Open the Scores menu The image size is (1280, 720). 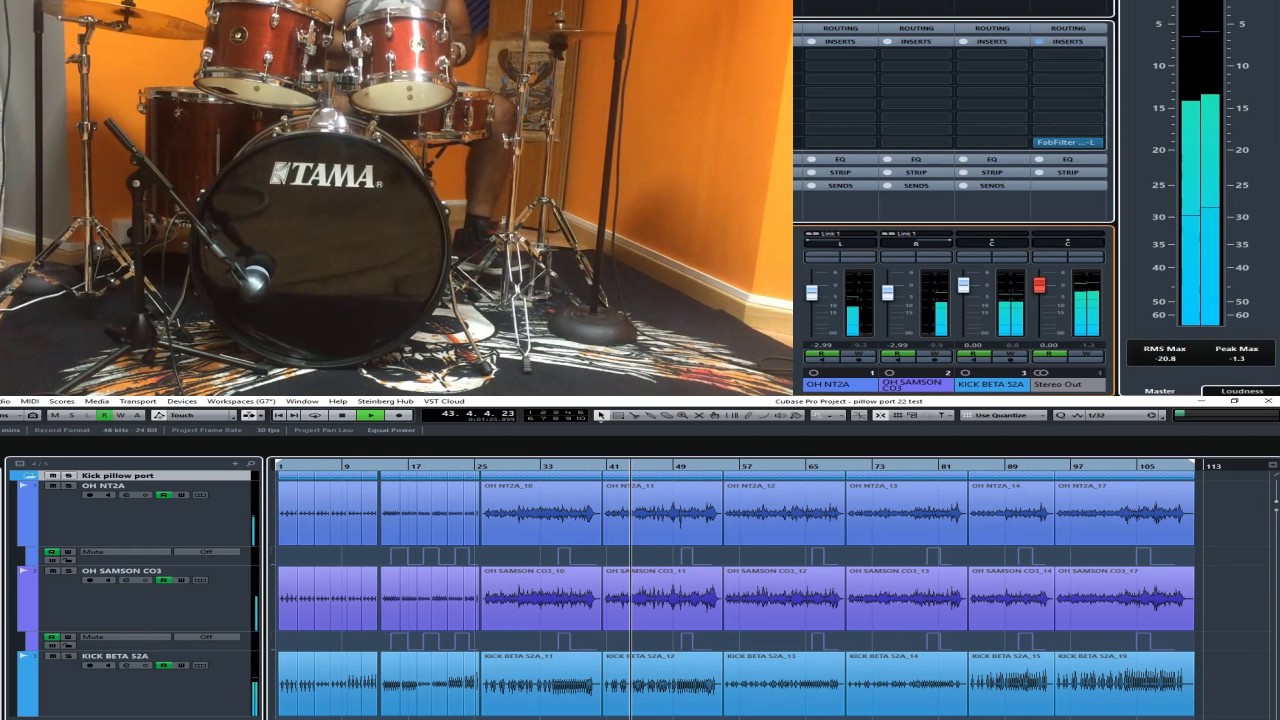(x=62, y=401)
